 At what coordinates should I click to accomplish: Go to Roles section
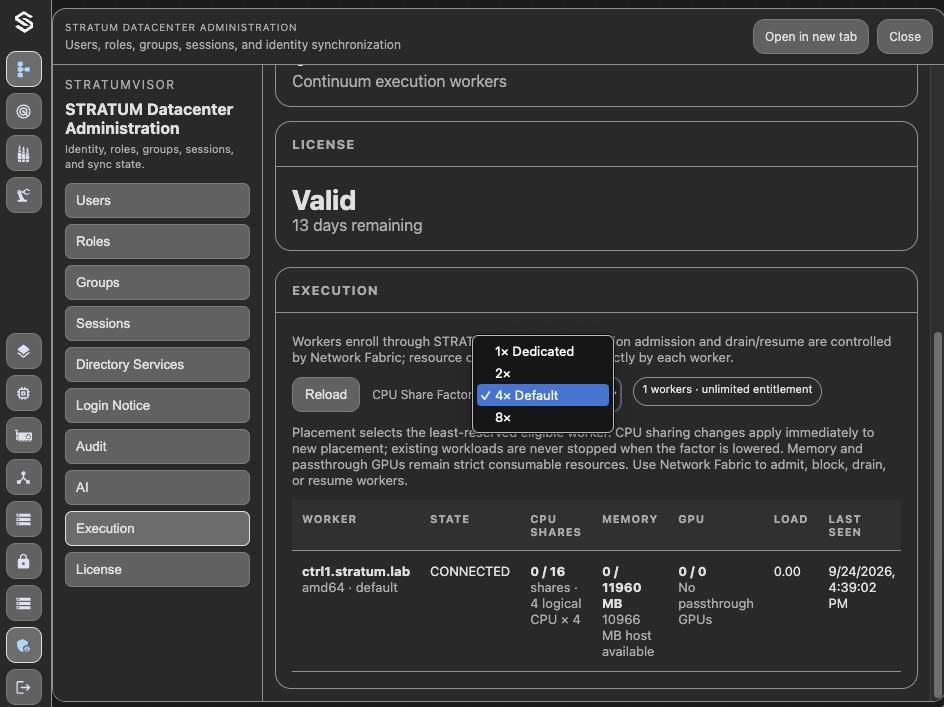point(157,241)
